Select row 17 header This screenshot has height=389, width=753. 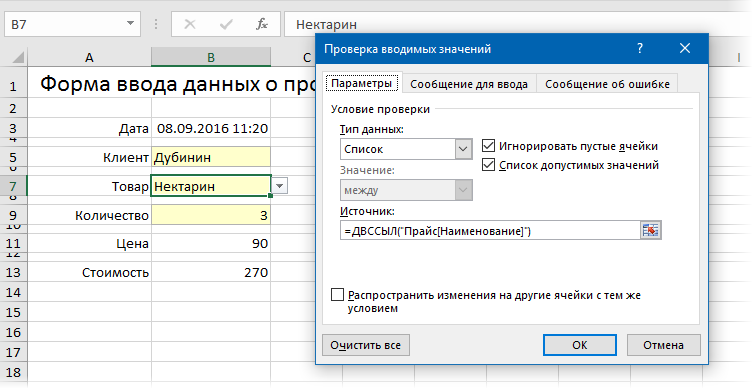(13, 353)
